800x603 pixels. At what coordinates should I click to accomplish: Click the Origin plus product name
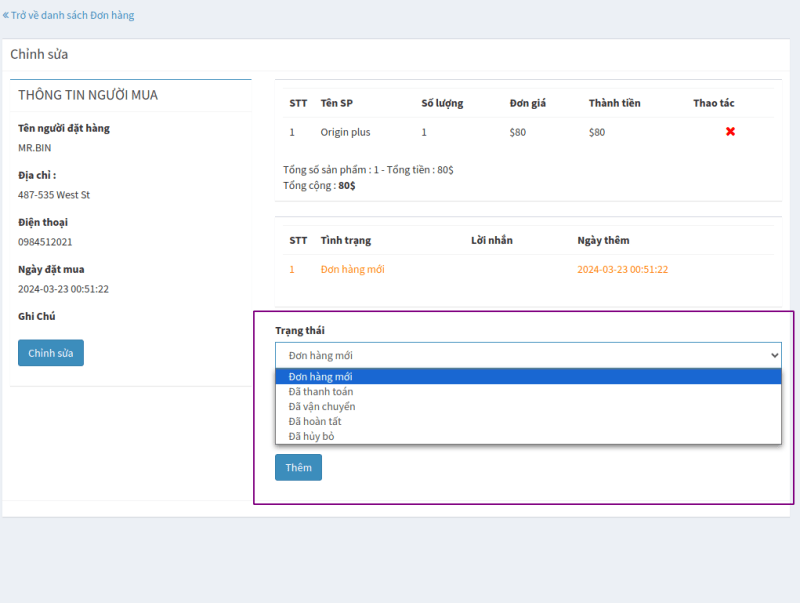pos(345,132)
